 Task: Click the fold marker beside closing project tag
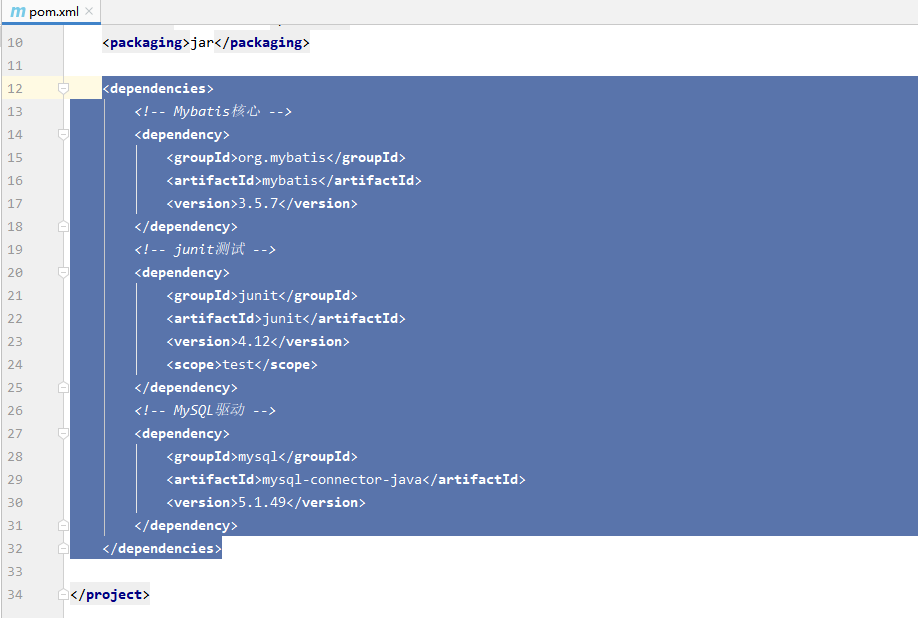click(x=63, y=595)
